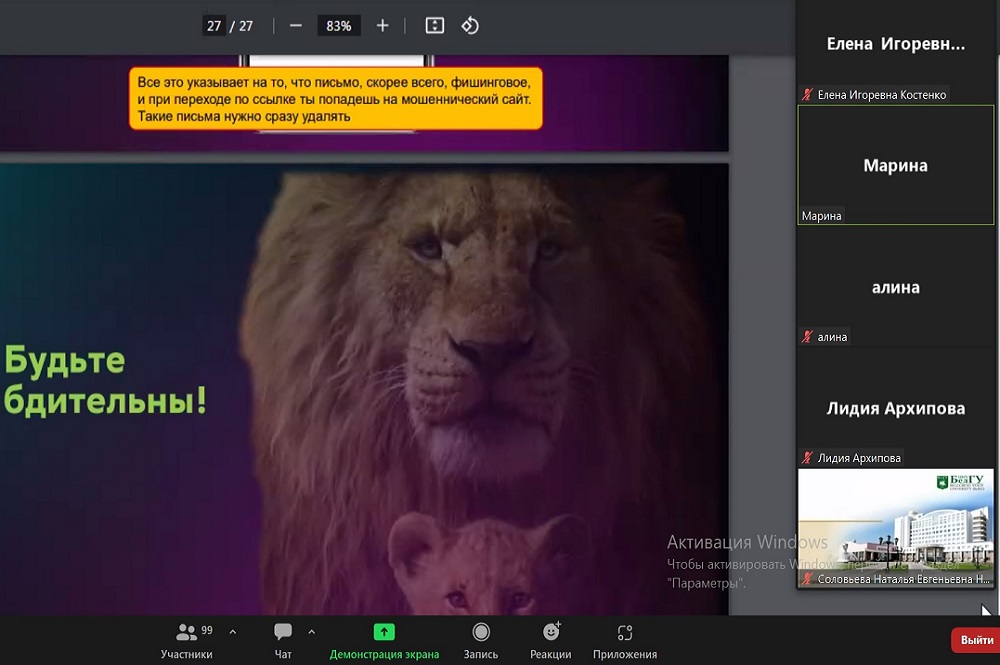Click the muted microphone icon beside алина

click(807, 337)
